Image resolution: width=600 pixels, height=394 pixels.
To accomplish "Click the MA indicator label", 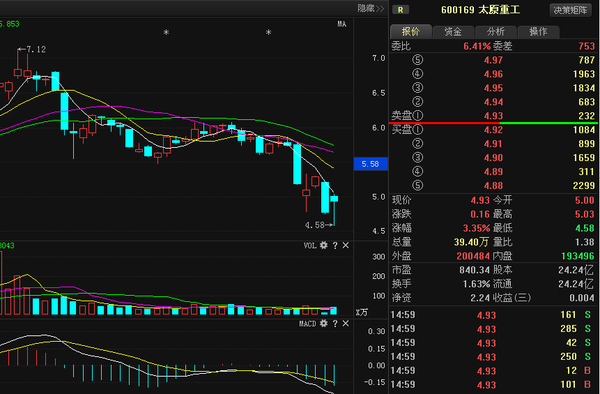I will [x=342, y=24].
